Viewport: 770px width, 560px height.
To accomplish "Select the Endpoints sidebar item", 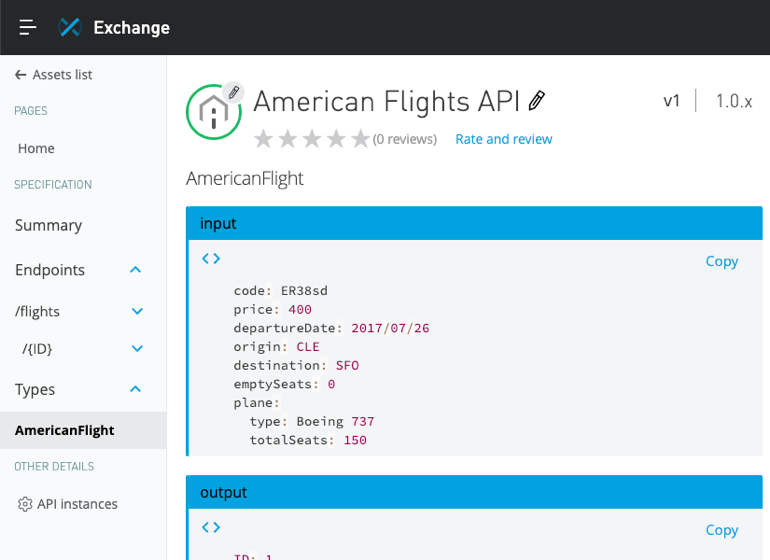I will (50, 270).
